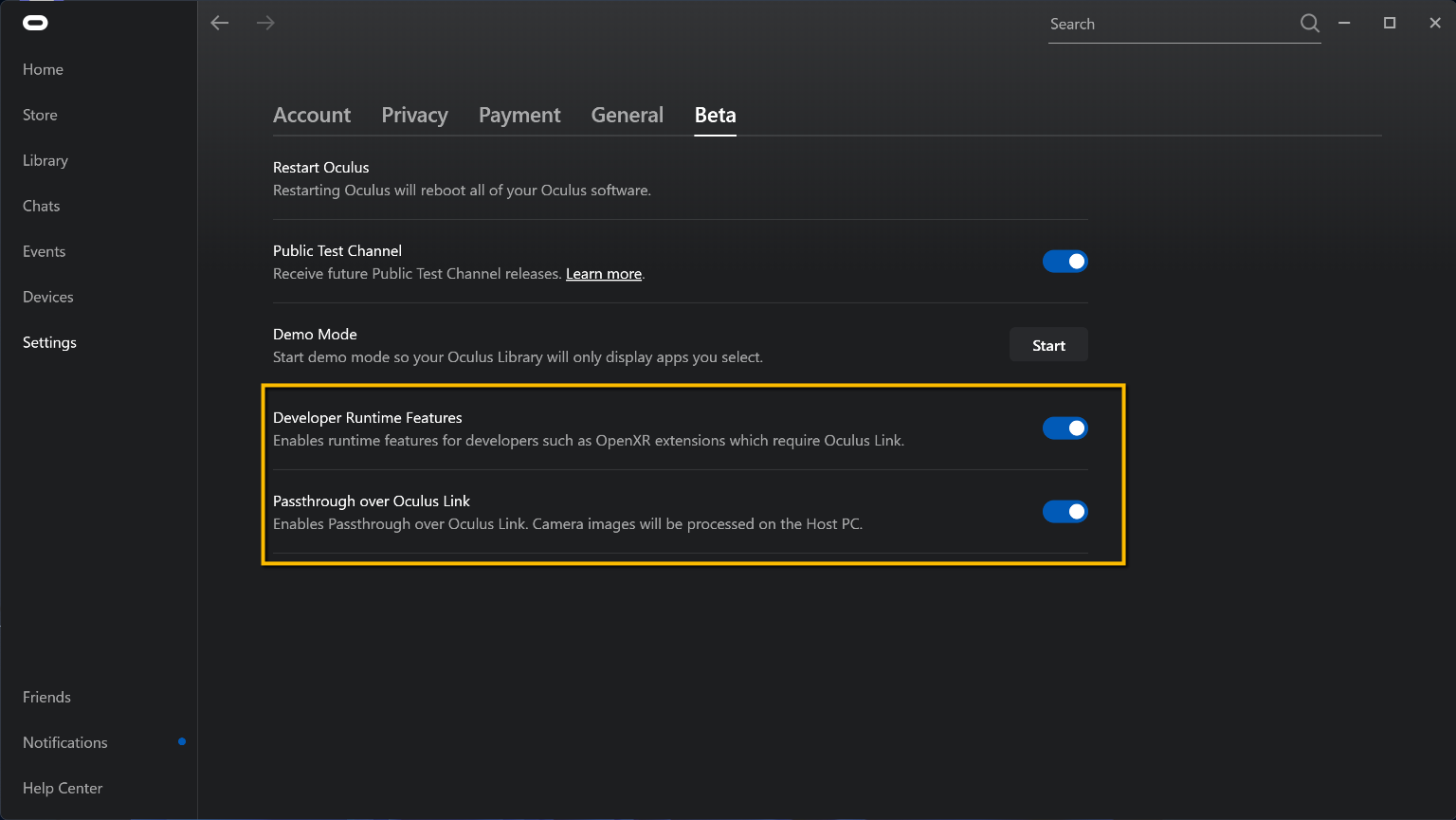Click the Demo Mode heading

coord(315,335)
